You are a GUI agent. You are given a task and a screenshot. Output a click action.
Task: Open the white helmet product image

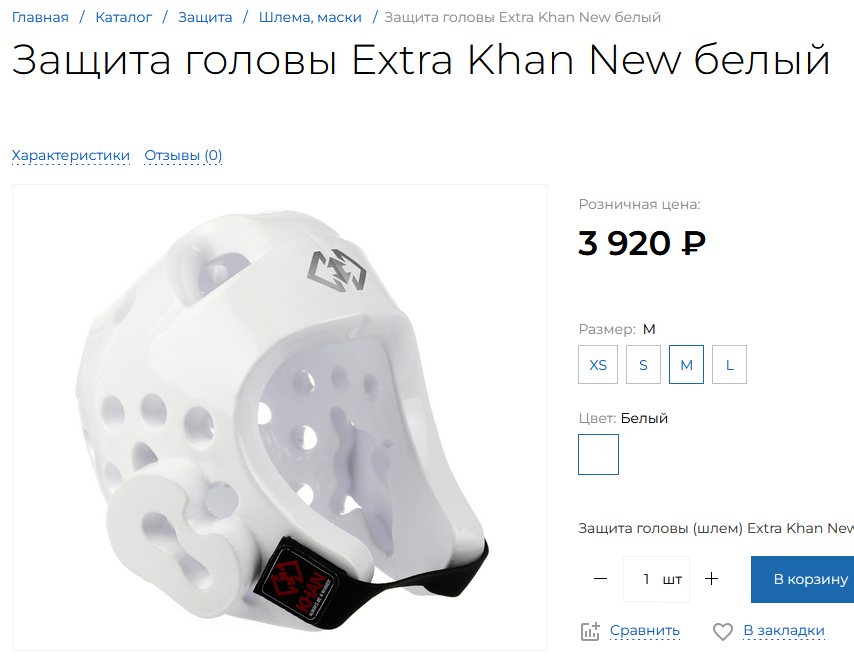[x=280, y=417]
